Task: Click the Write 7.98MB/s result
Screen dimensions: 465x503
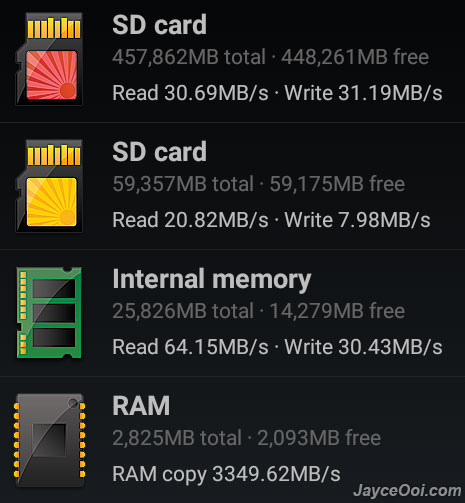Action: pos(357,220)
